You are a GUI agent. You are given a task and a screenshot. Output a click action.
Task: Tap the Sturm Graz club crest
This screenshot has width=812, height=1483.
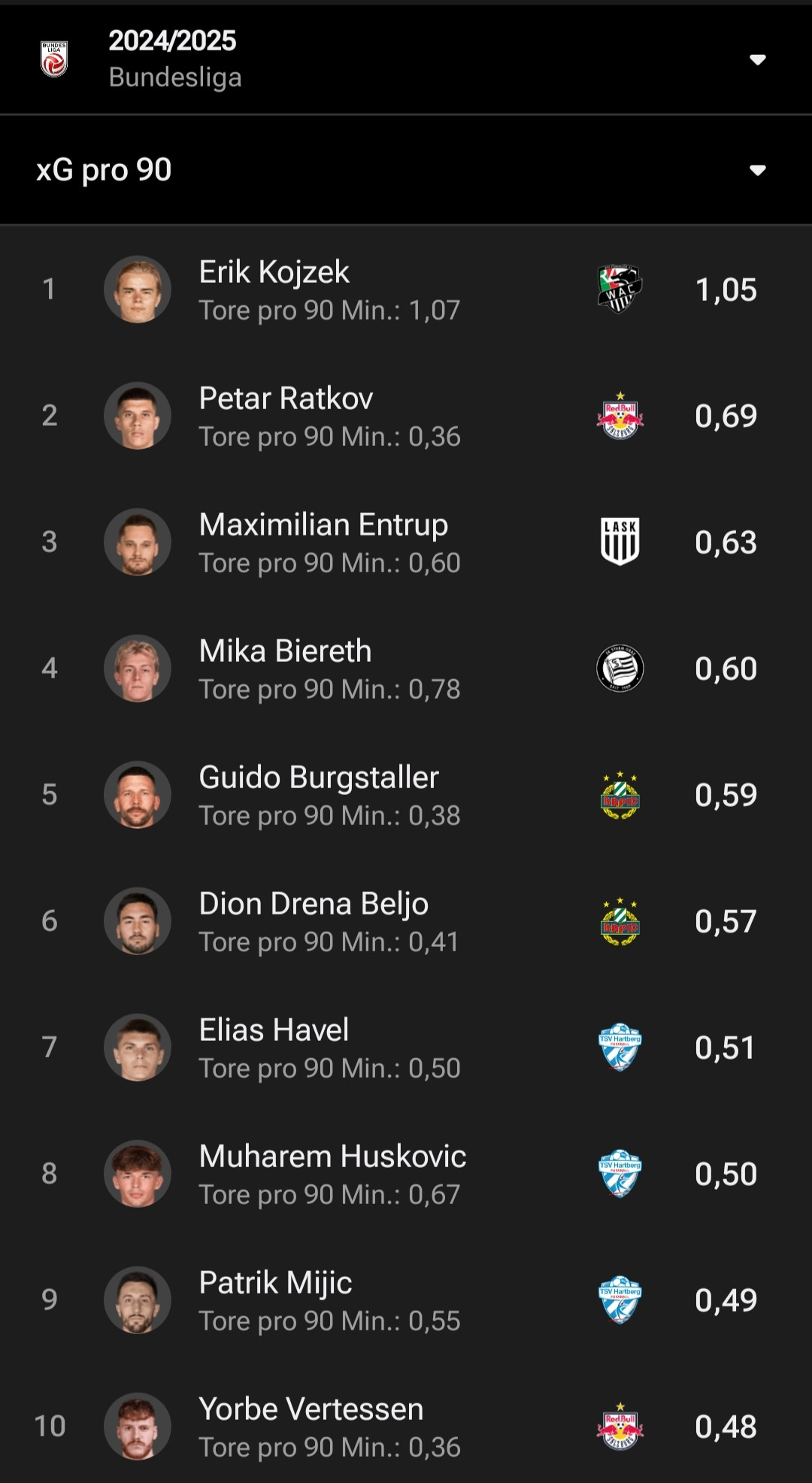(620, 669)
